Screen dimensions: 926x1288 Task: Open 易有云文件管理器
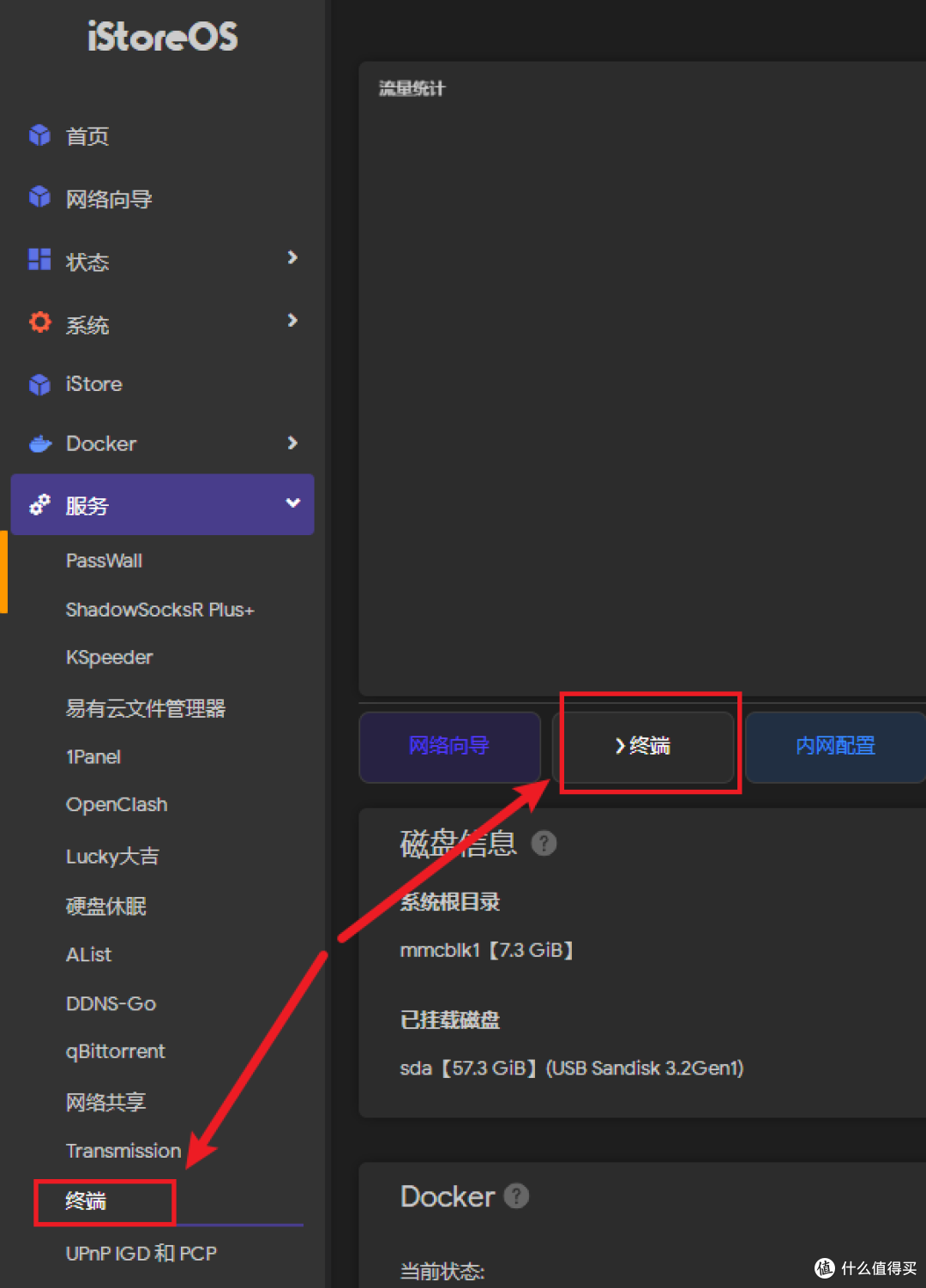(x=146, y=708)
